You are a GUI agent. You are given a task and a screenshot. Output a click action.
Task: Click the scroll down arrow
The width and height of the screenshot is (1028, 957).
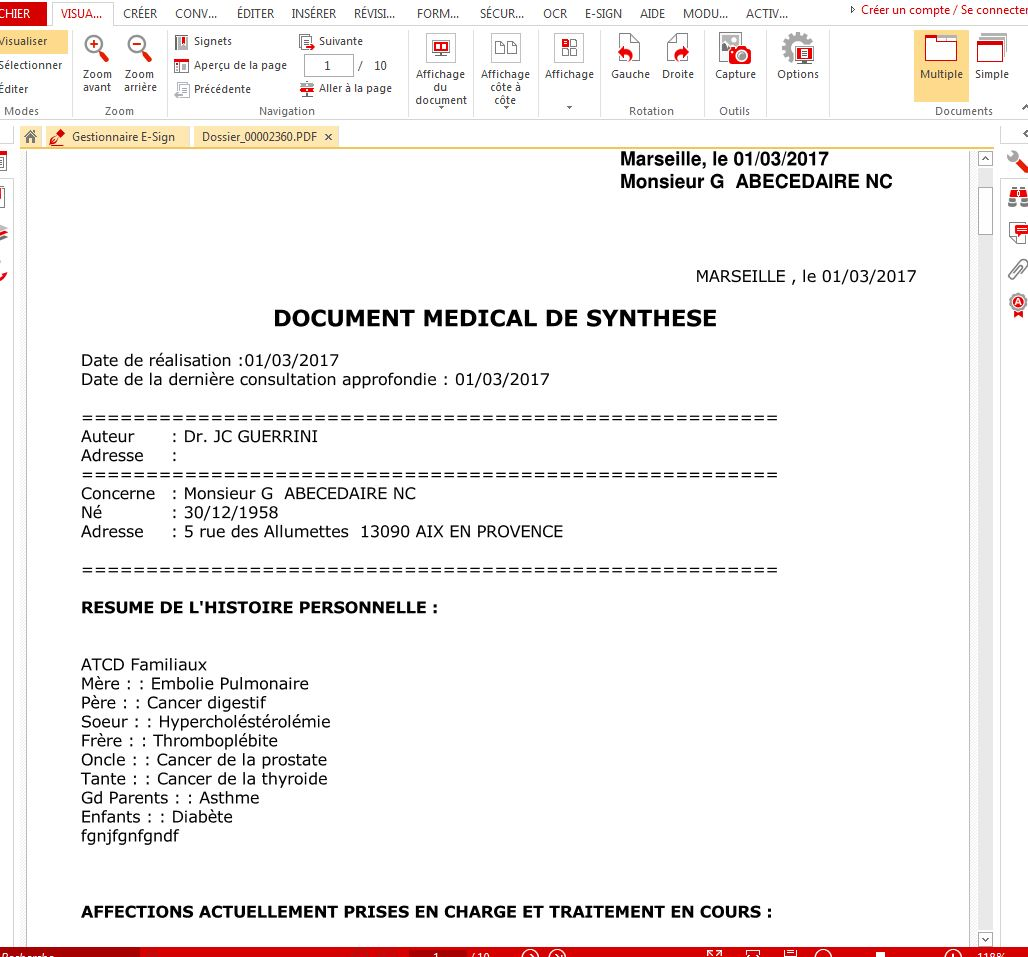(x=985, y=939)
